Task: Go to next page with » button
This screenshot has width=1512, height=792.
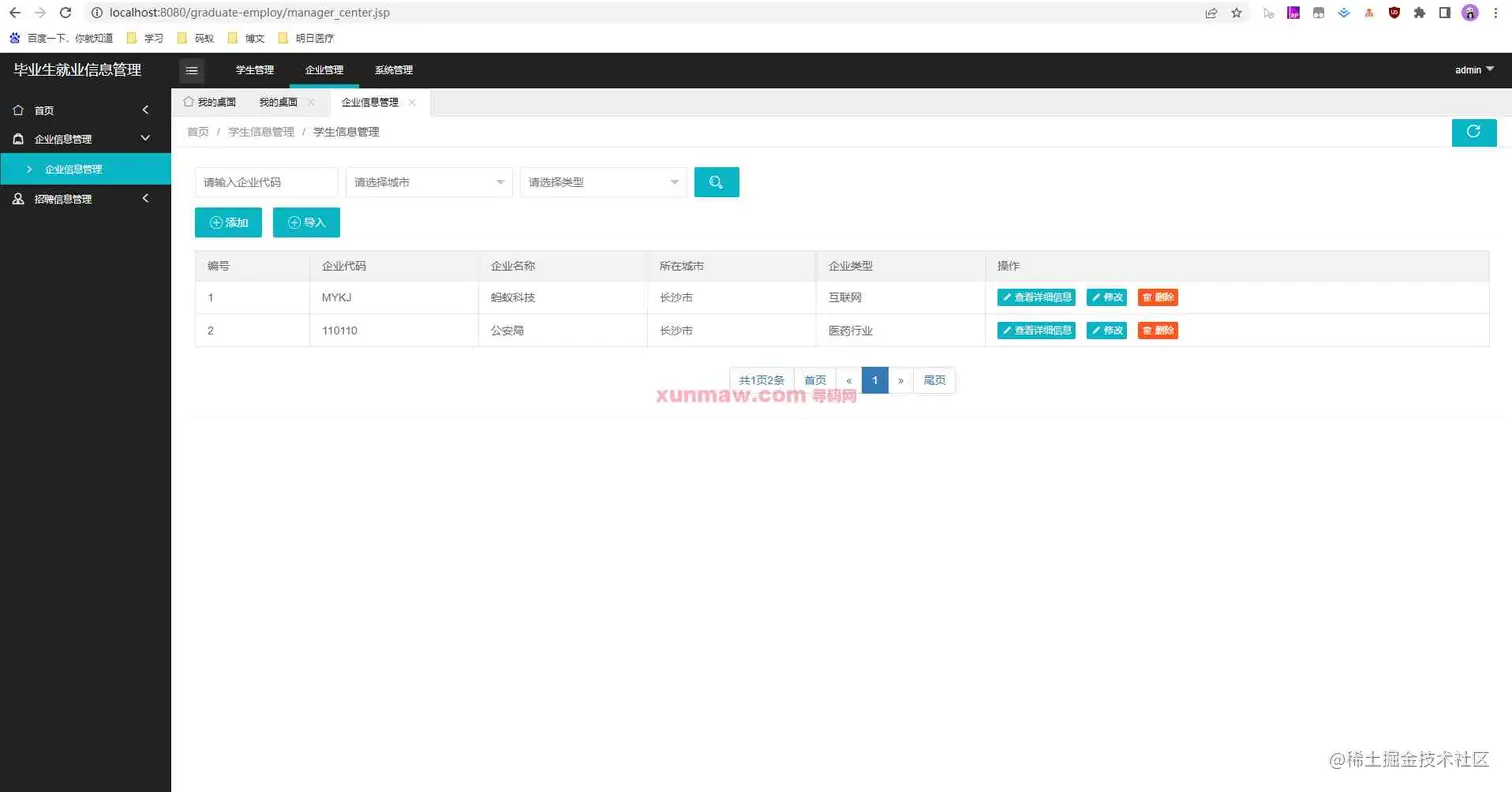Action: coord(901,380)
